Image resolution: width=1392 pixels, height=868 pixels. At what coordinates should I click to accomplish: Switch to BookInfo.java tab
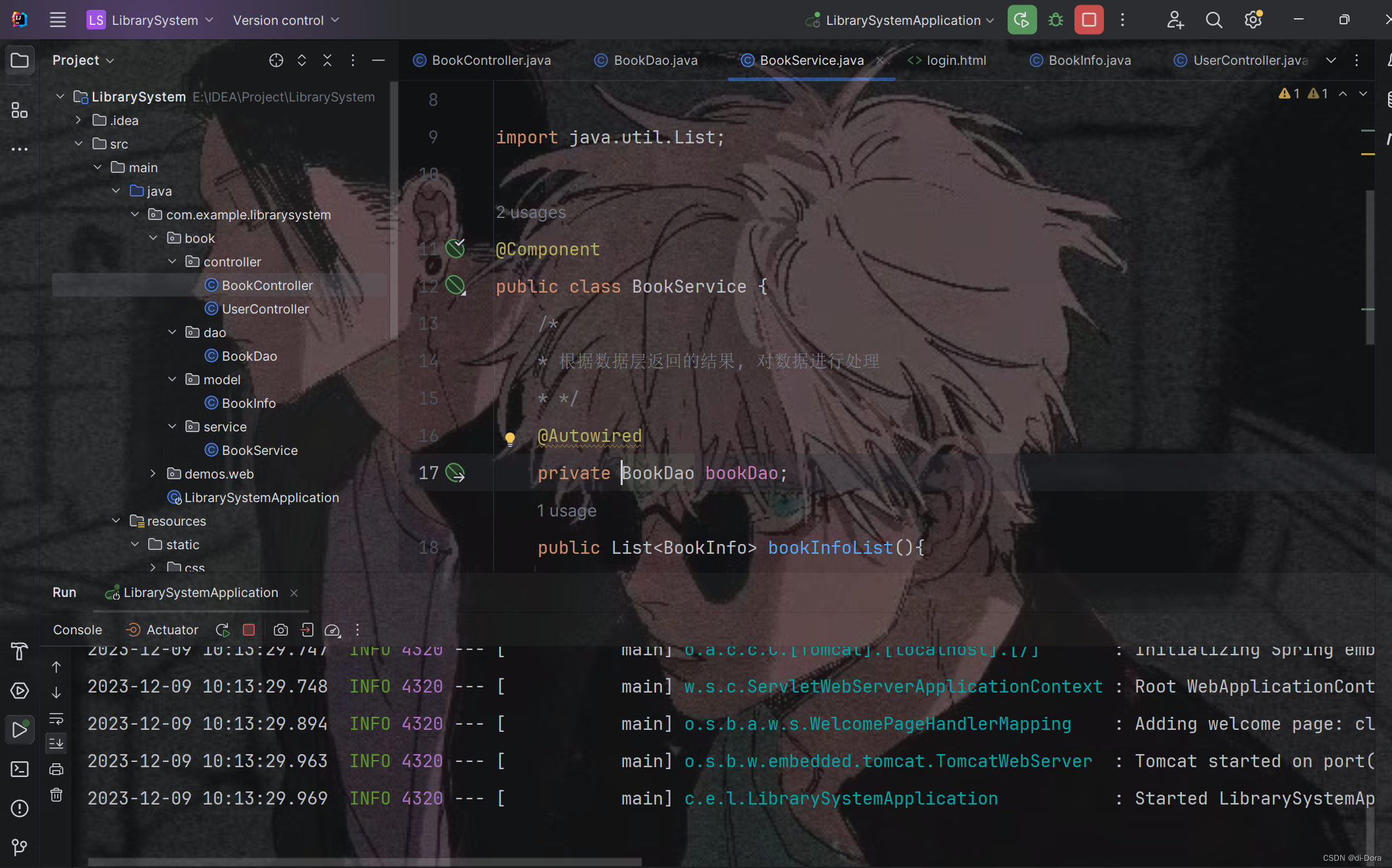click(1080, 60)
